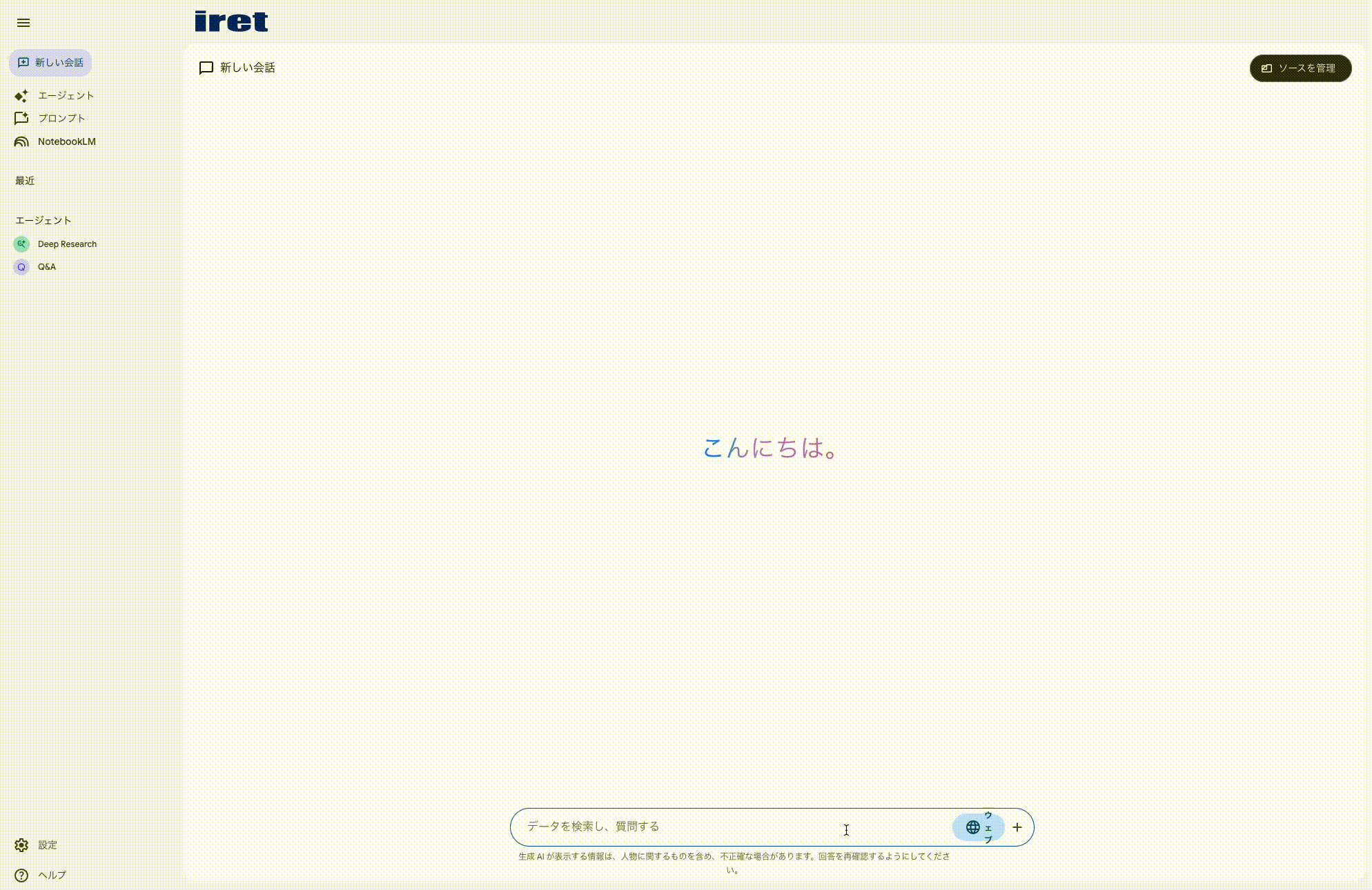Click the こんにちは。 greeting text
This screenshot has width=1372, height=890.
click(771, 448)
